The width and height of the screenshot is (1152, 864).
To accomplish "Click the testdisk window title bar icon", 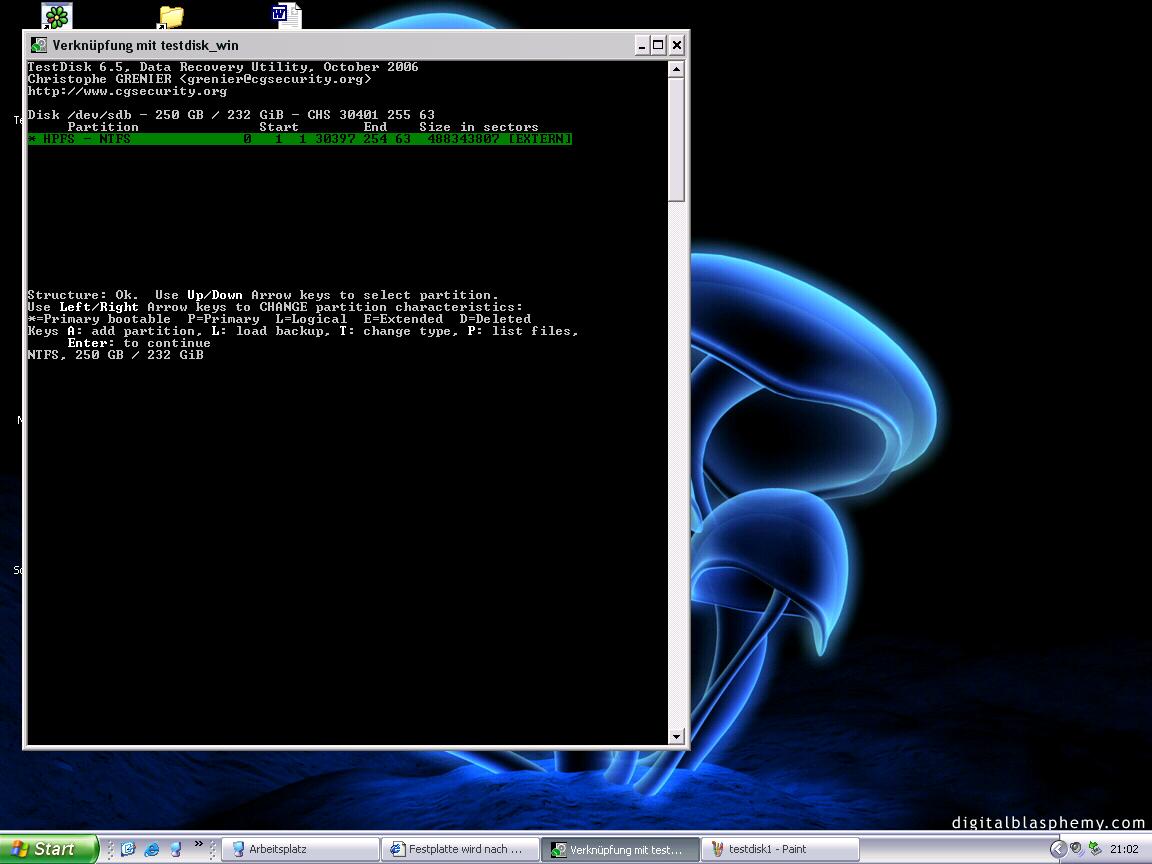I will (x=39, y=46).
